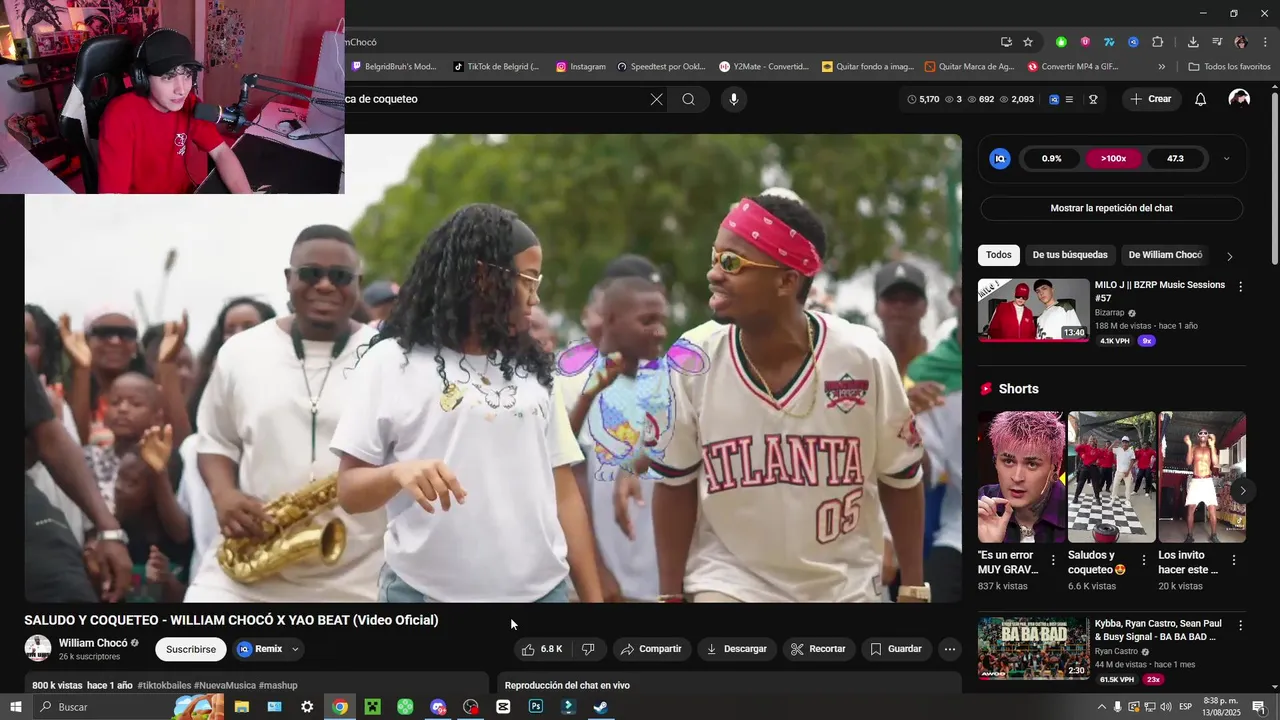Open the William Chocó channel avatar
This screenshot has width=1280, height=720.
tap(38, 648)
